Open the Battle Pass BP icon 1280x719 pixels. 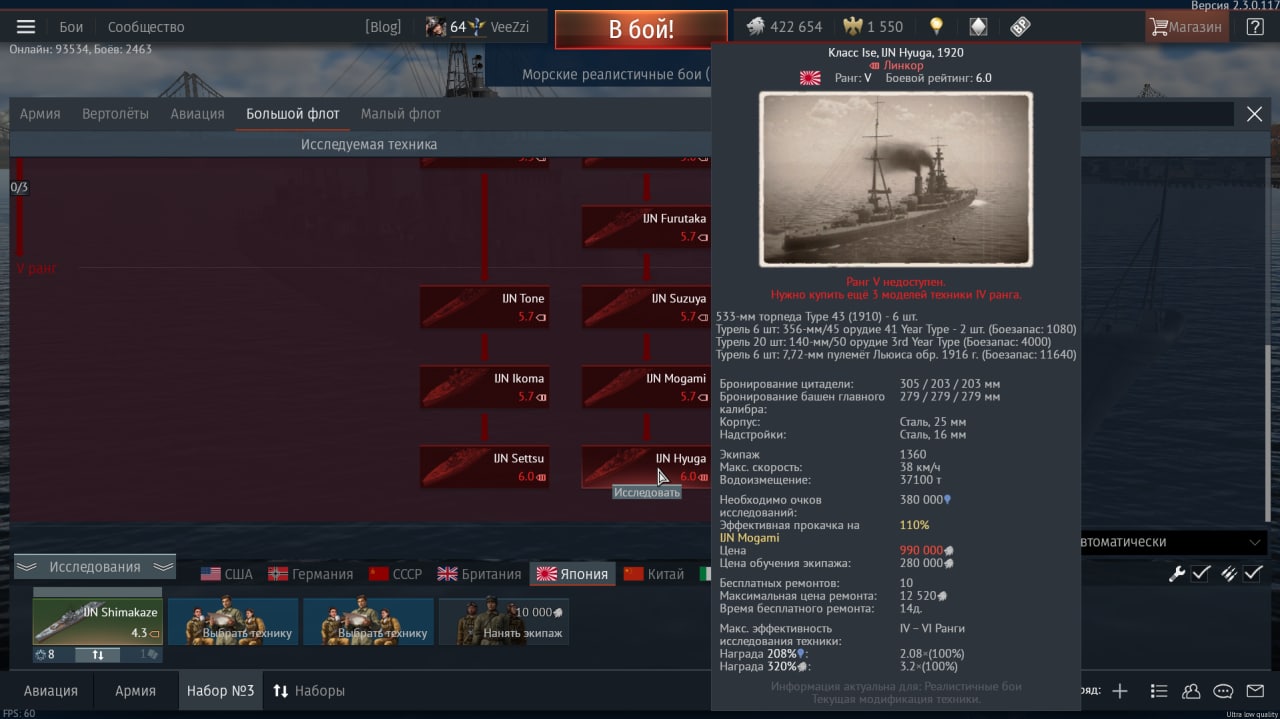[x=1020, y=27]
